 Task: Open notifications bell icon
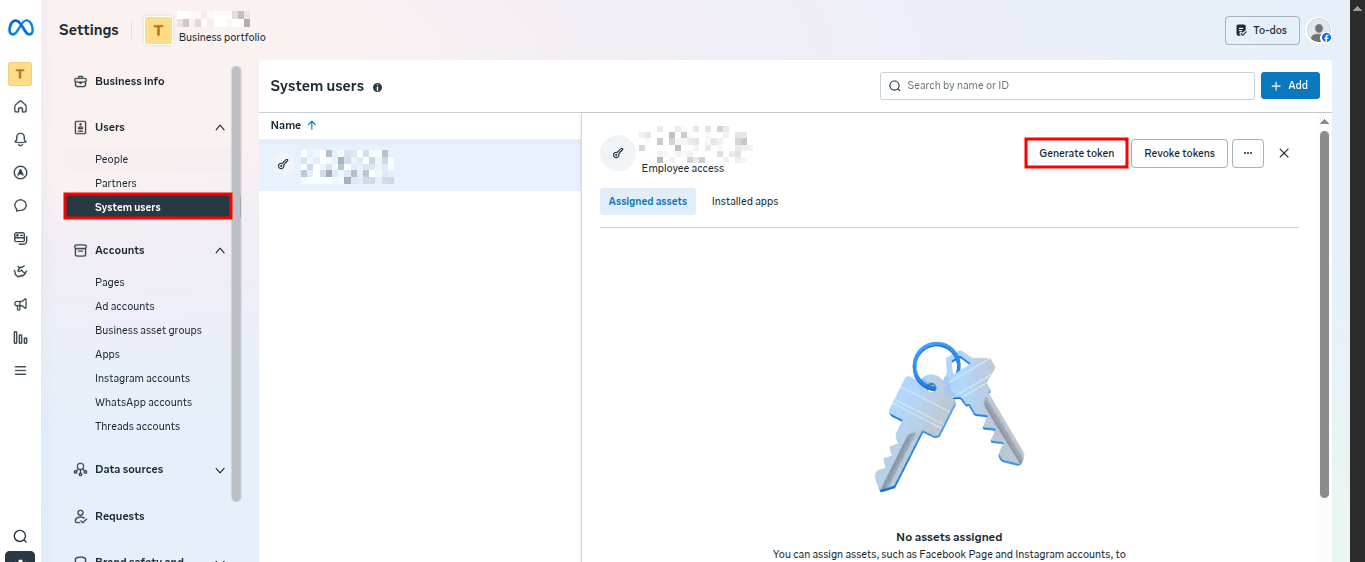(x=20, y=140)
